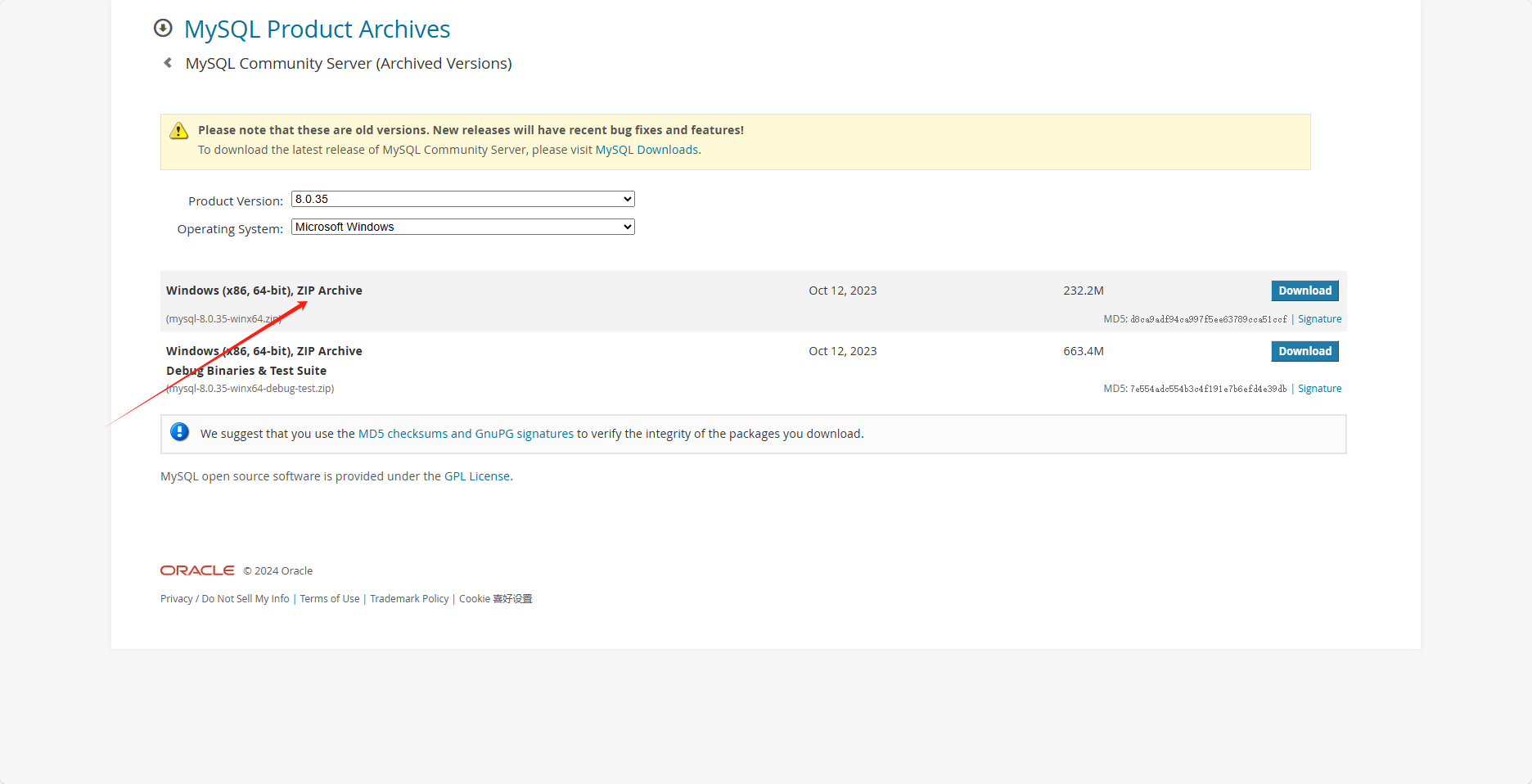1532x784 pixels.
Task: Download the 663.4M Debug Binaries ZIP
Action: [x=1304, y=351]
